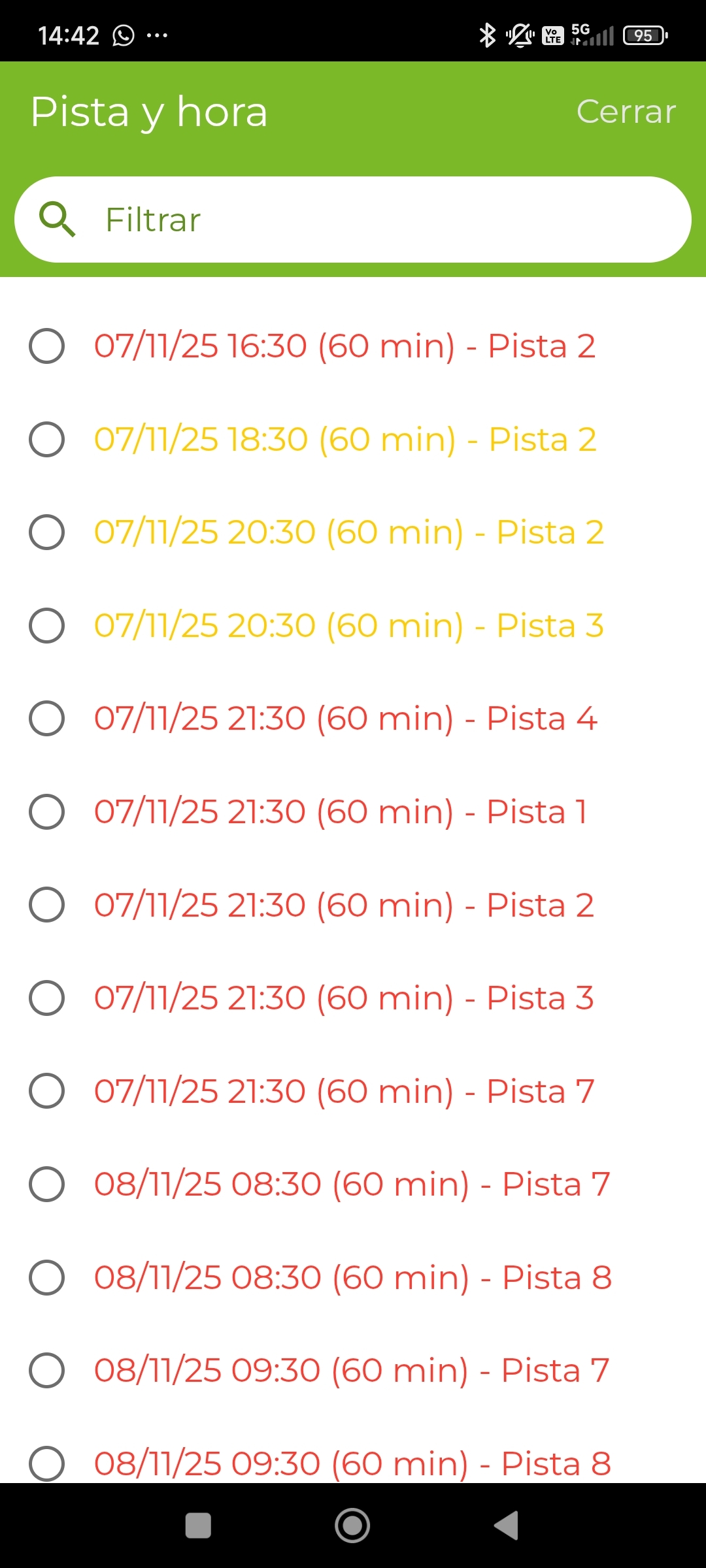
Task: Select 07/11/25 16:30 Pista 2 radio button
Action: click(47, 346)
